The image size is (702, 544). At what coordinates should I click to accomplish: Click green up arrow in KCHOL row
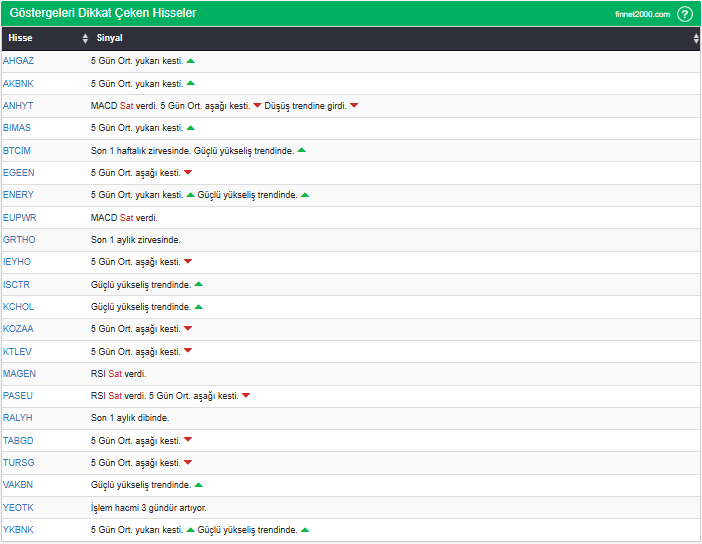(x=199, y=307)
